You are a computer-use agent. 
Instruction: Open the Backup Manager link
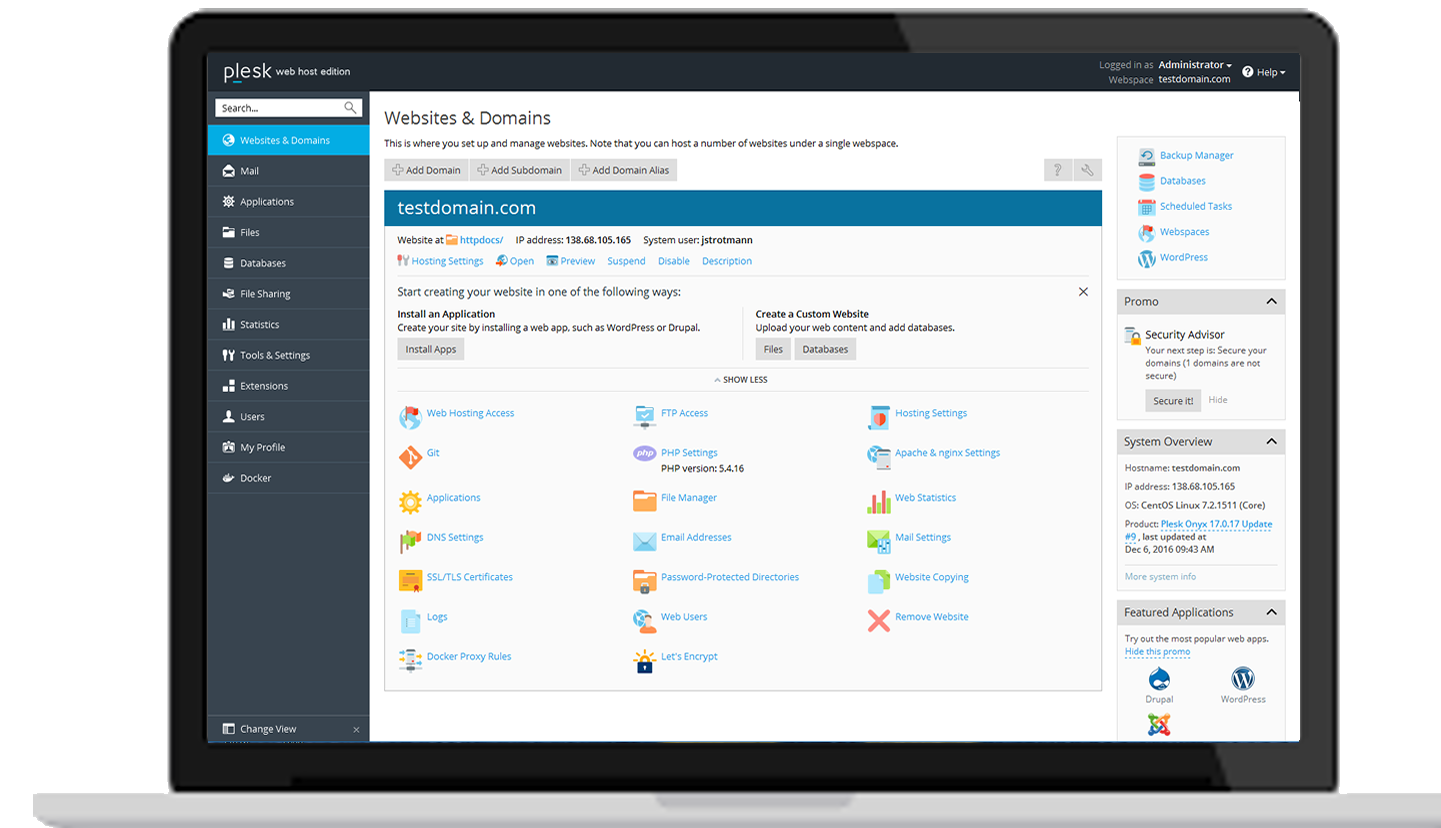tap(1196, 155)
